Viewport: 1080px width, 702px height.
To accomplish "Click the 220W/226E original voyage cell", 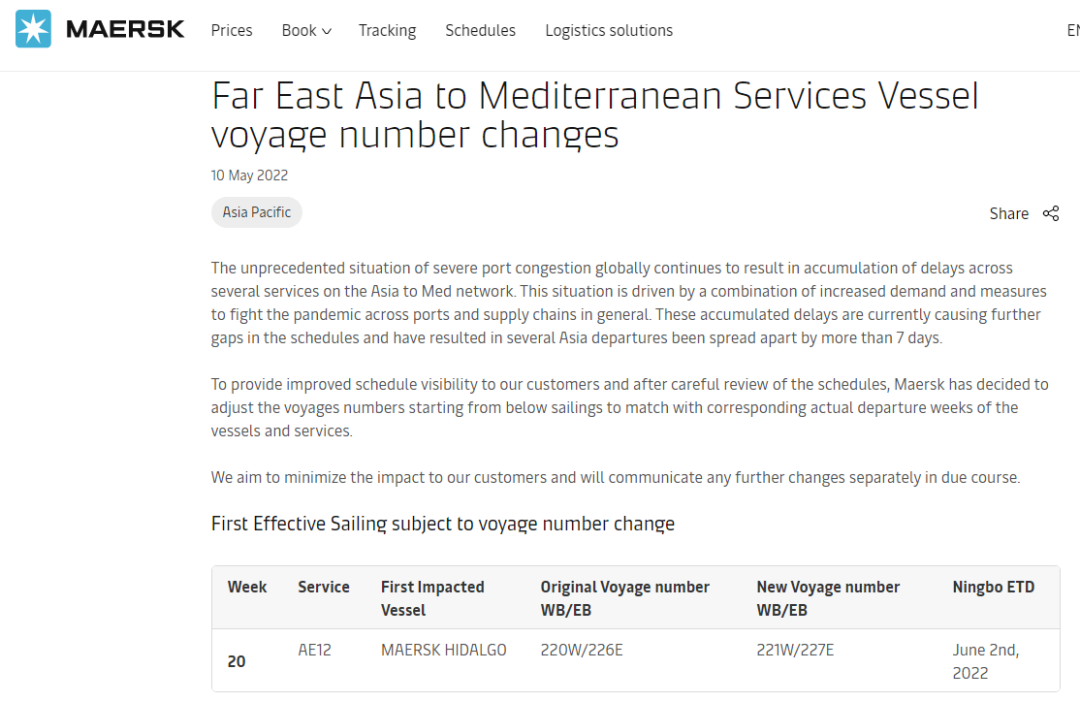I will pos(581,650).
